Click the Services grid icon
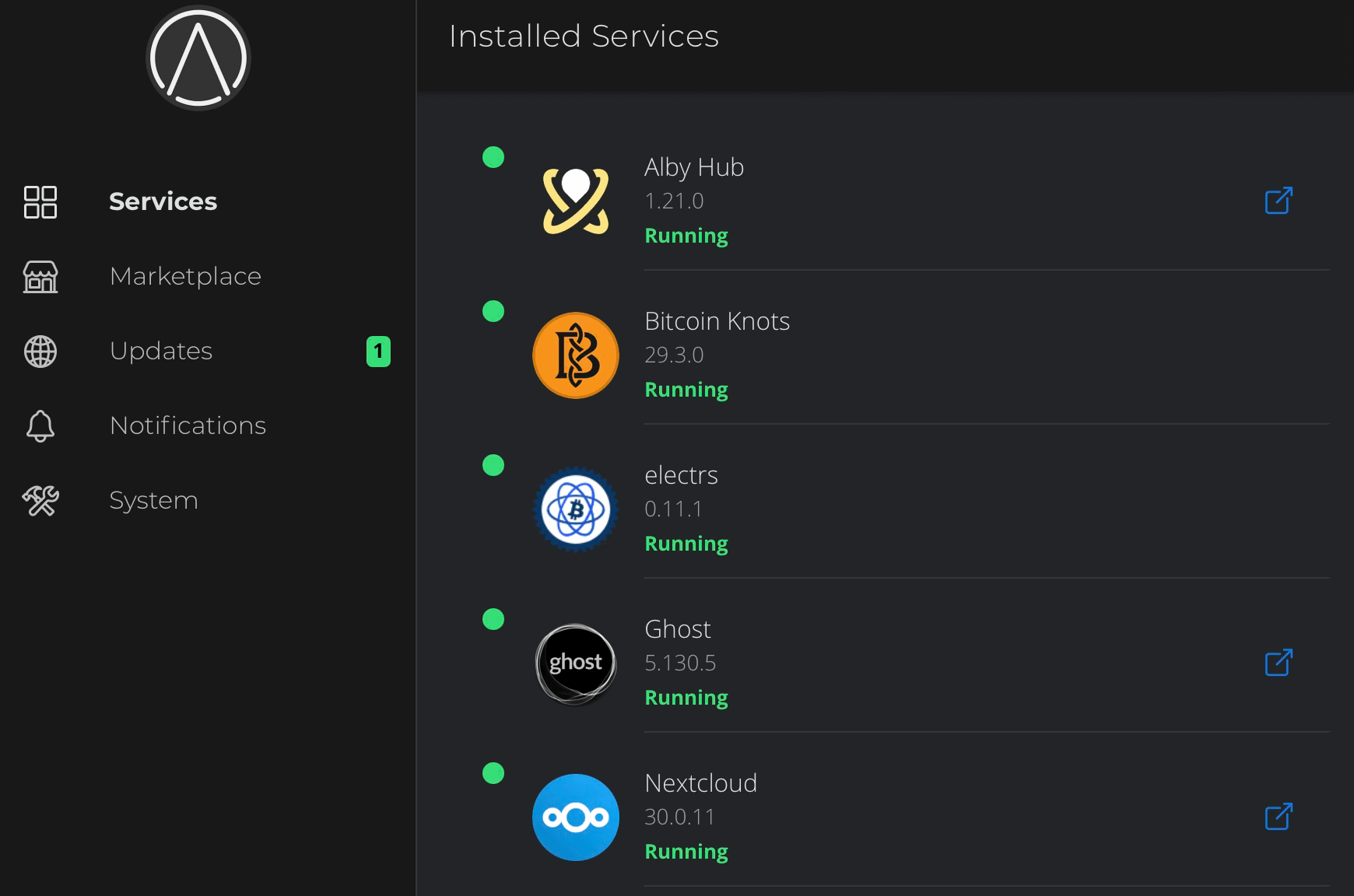 click(x=40, y=201)
